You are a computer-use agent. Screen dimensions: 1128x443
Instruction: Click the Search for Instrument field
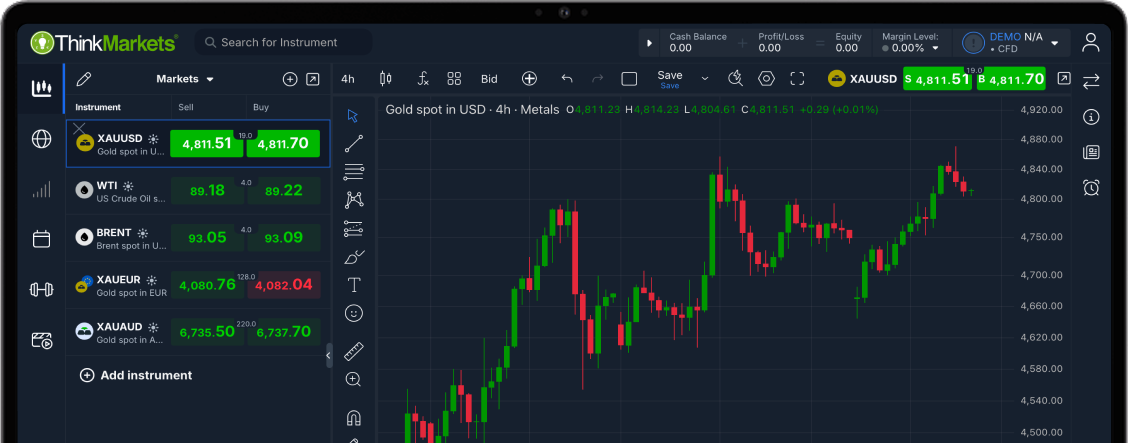(x=283, y=42)
